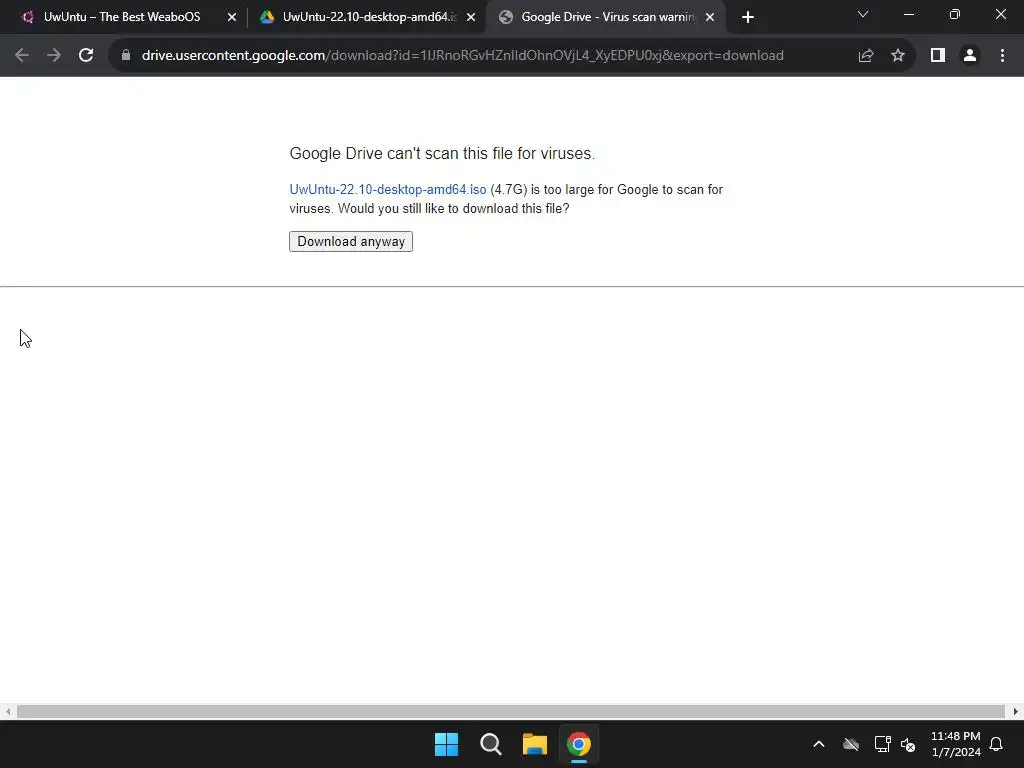The height and width of the screenshot is (768, 1024).
Task: Bookmark this tab with the star
Action: click(x=898, y=56)
